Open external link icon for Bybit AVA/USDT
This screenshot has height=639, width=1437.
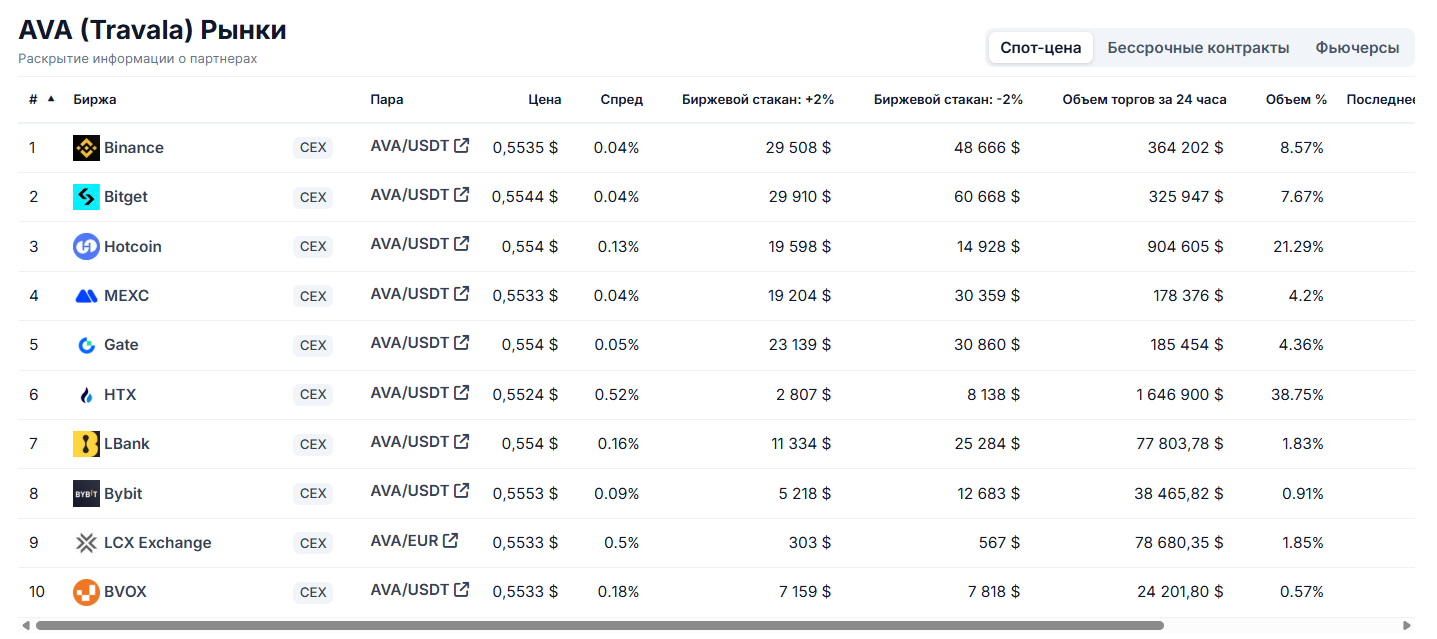(461, 491)
